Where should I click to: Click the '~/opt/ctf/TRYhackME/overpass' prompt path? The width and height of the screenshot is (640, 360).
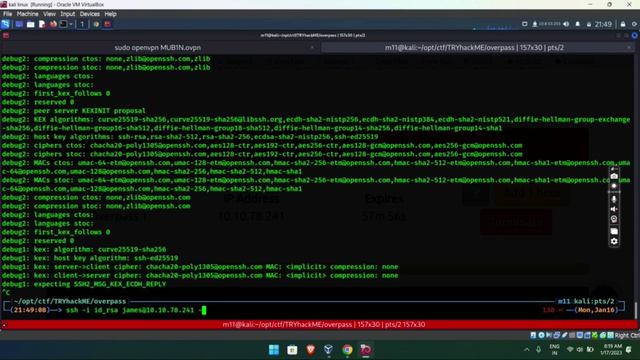coord(70,301)
